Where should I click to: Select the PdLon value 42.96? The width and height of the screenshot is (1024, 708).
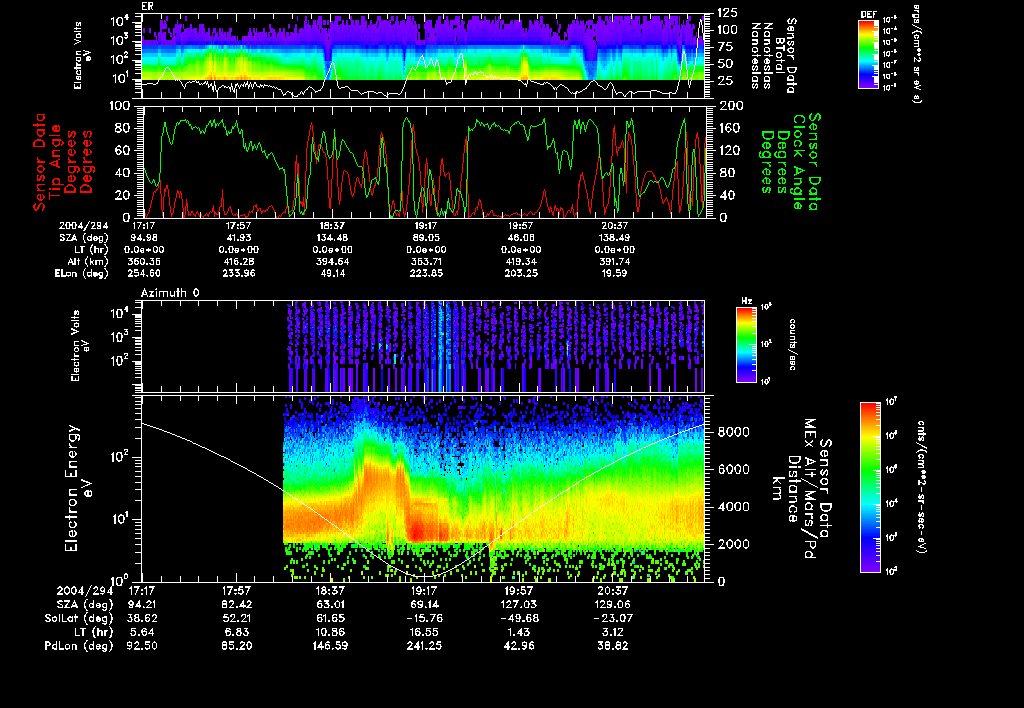coord(519,645)
